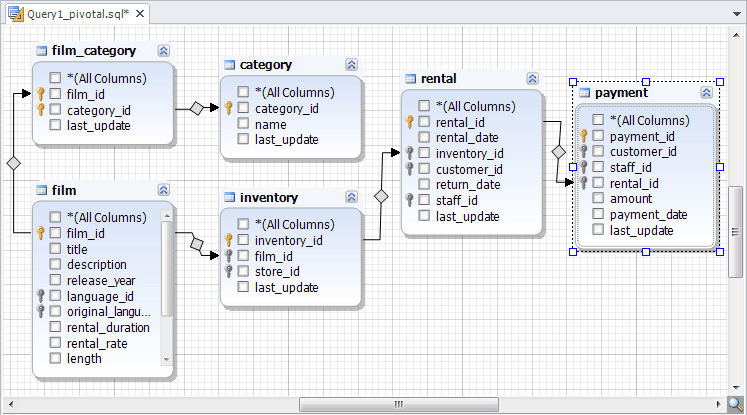Screen dimensions: 747x415
Task: Click the key icon beside film_id in film_category
Action: click(x=40, y=94)
